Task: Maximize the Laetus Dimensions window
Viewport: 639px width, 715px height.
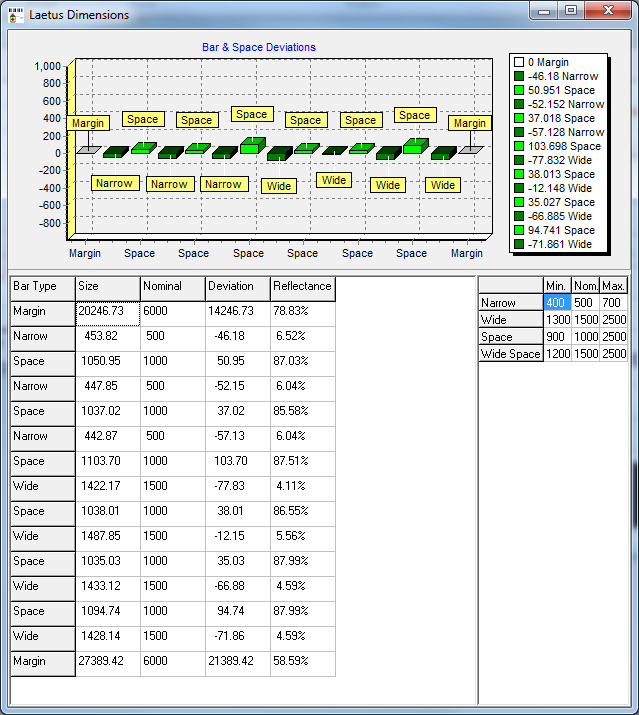Action: [571, 11]
